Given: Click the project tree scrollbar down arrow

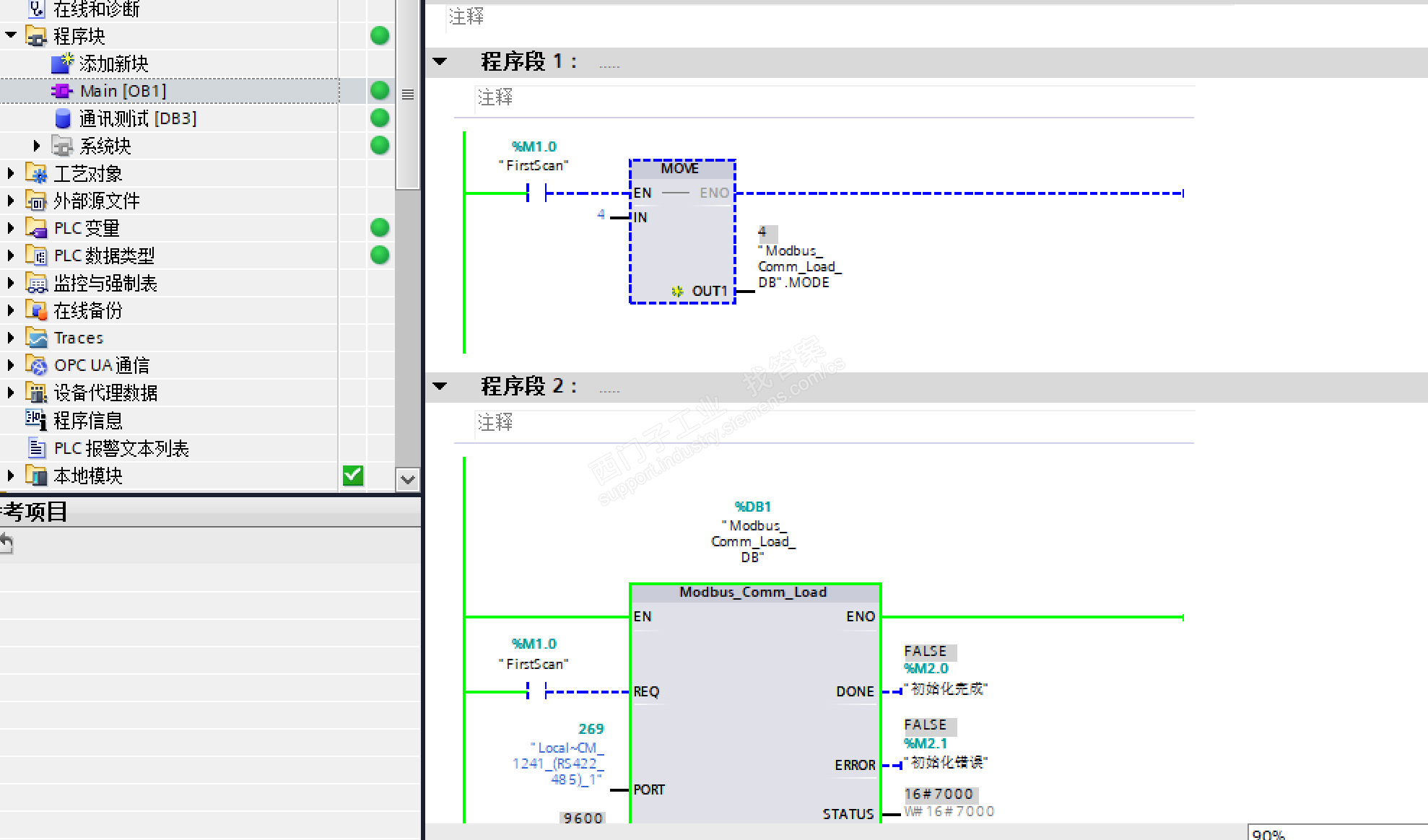Looking at the screenshot, I should point(408,479).
